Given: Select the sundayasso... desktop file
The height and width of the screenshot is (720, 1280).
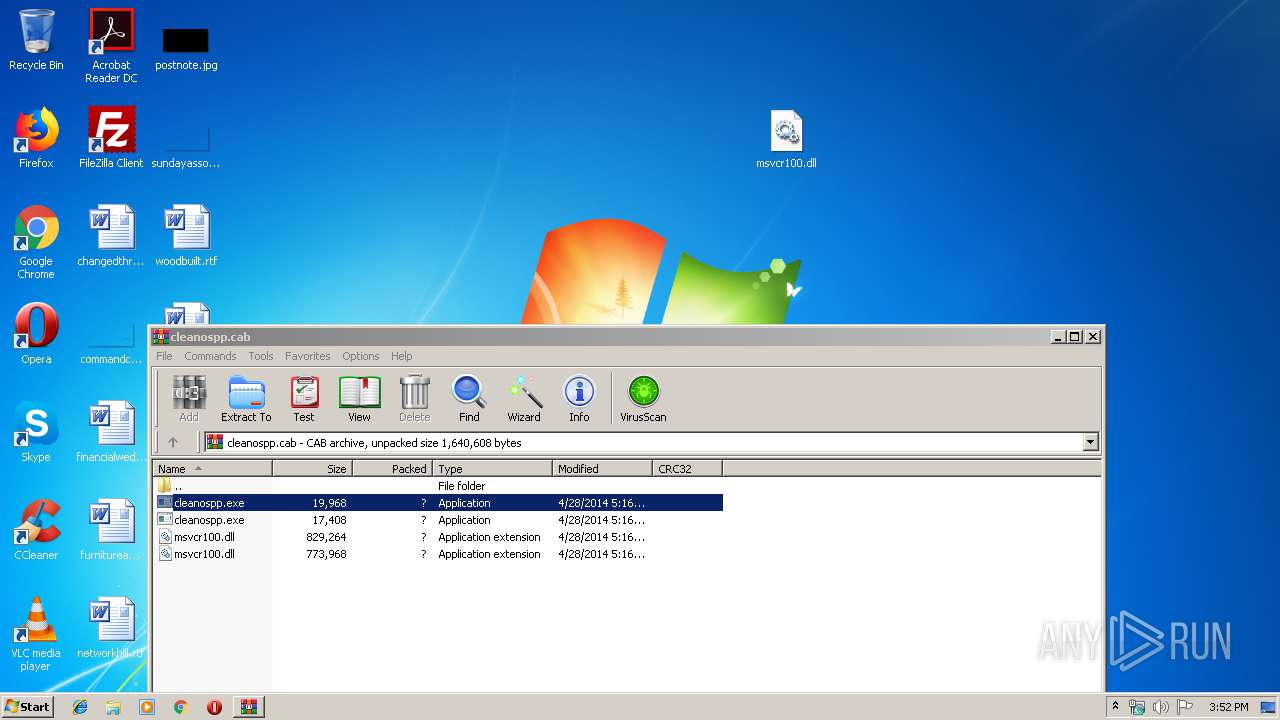Looking at the screenshot, I should tap(186, 146).
